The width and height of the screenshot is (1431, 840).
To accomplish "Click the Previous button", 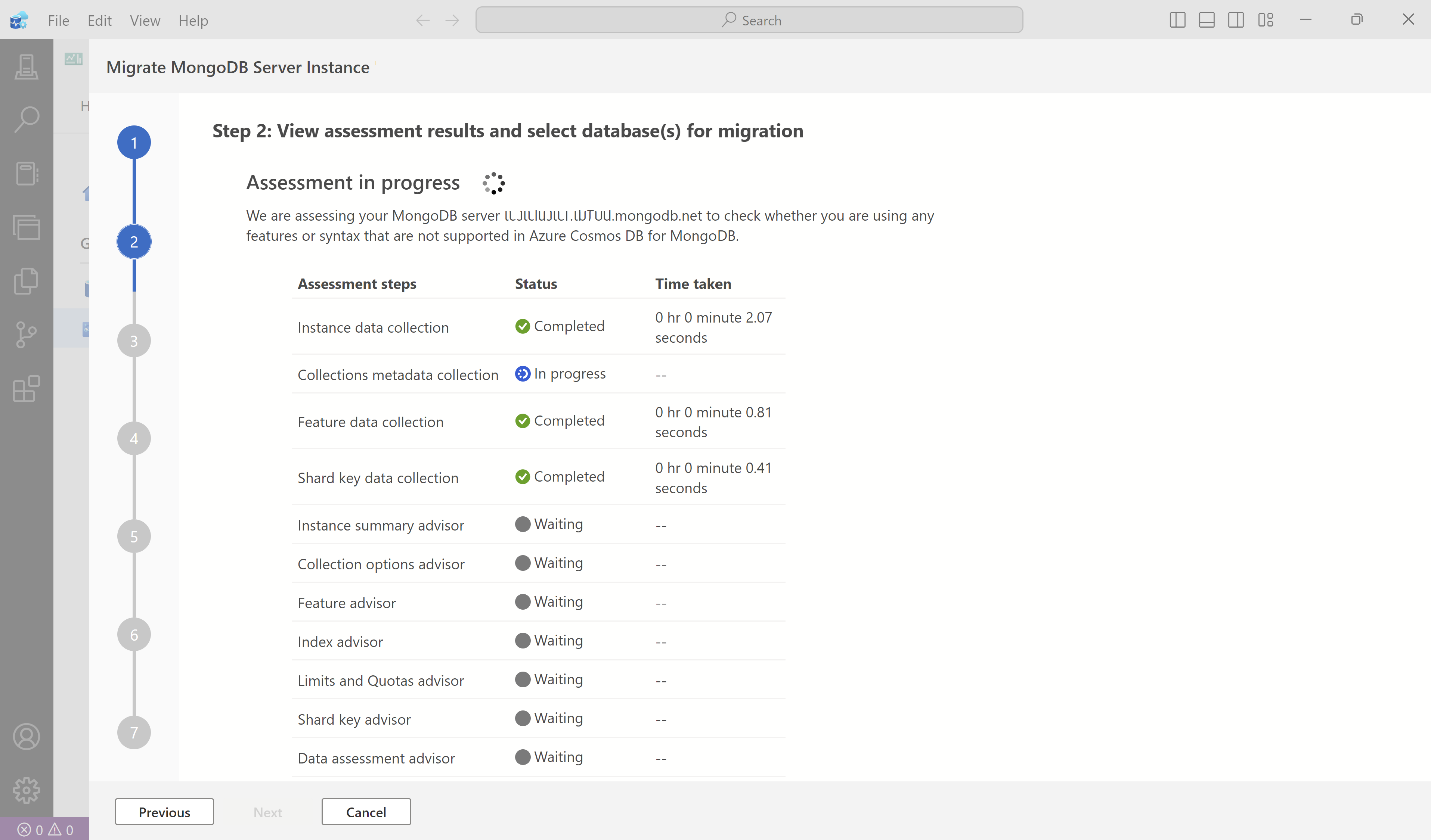I will tap(164, 812).
